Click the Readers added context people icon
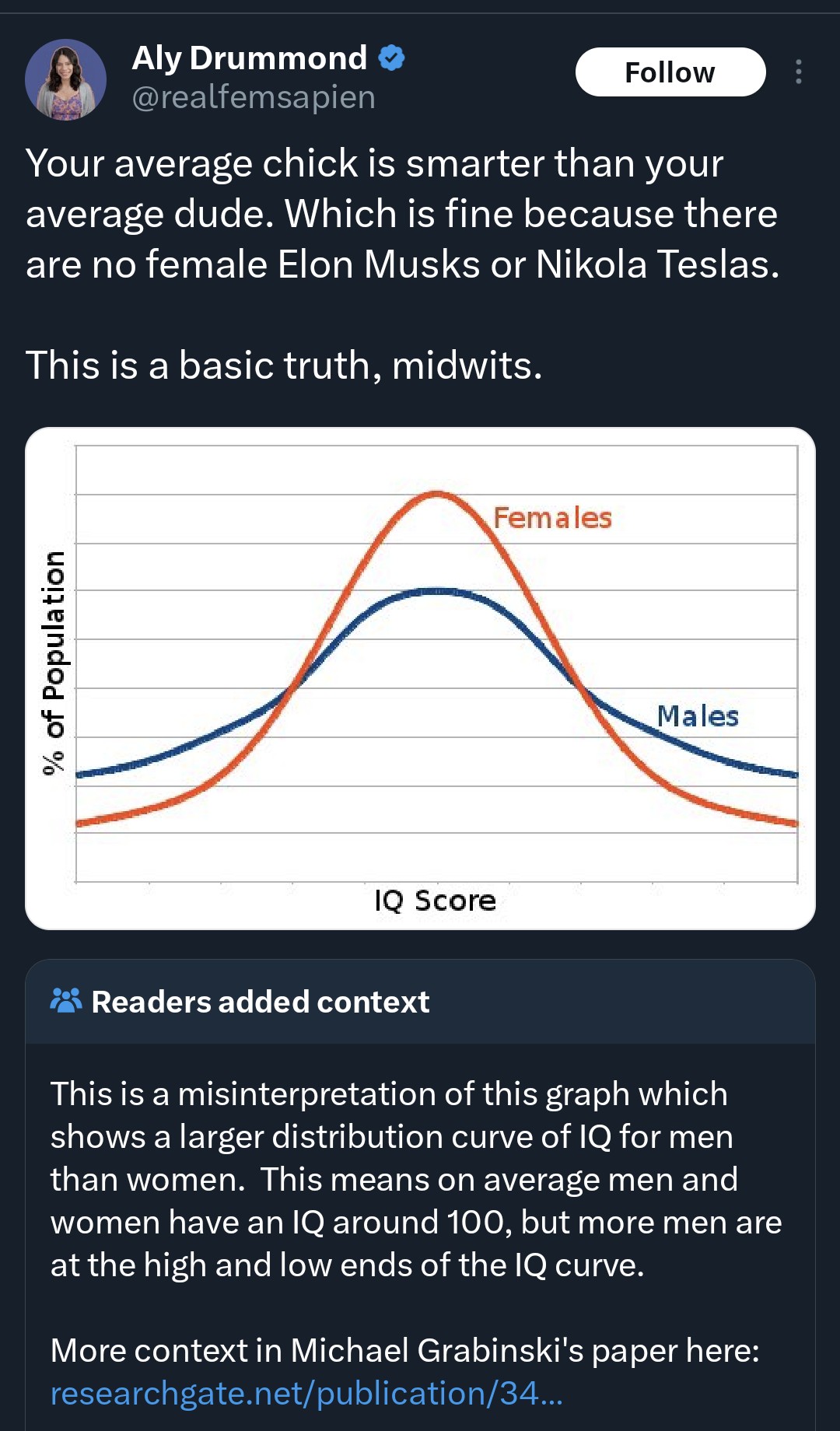This screenshot has width=840, height=1431. tap(65, 1001)
